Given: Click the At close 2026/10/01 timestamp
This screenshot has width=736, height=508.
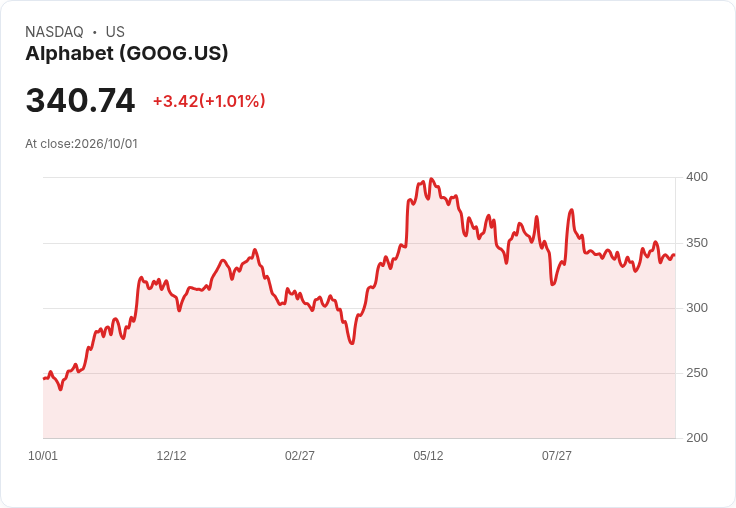Looking at the screenshot, I should (82, 144).
